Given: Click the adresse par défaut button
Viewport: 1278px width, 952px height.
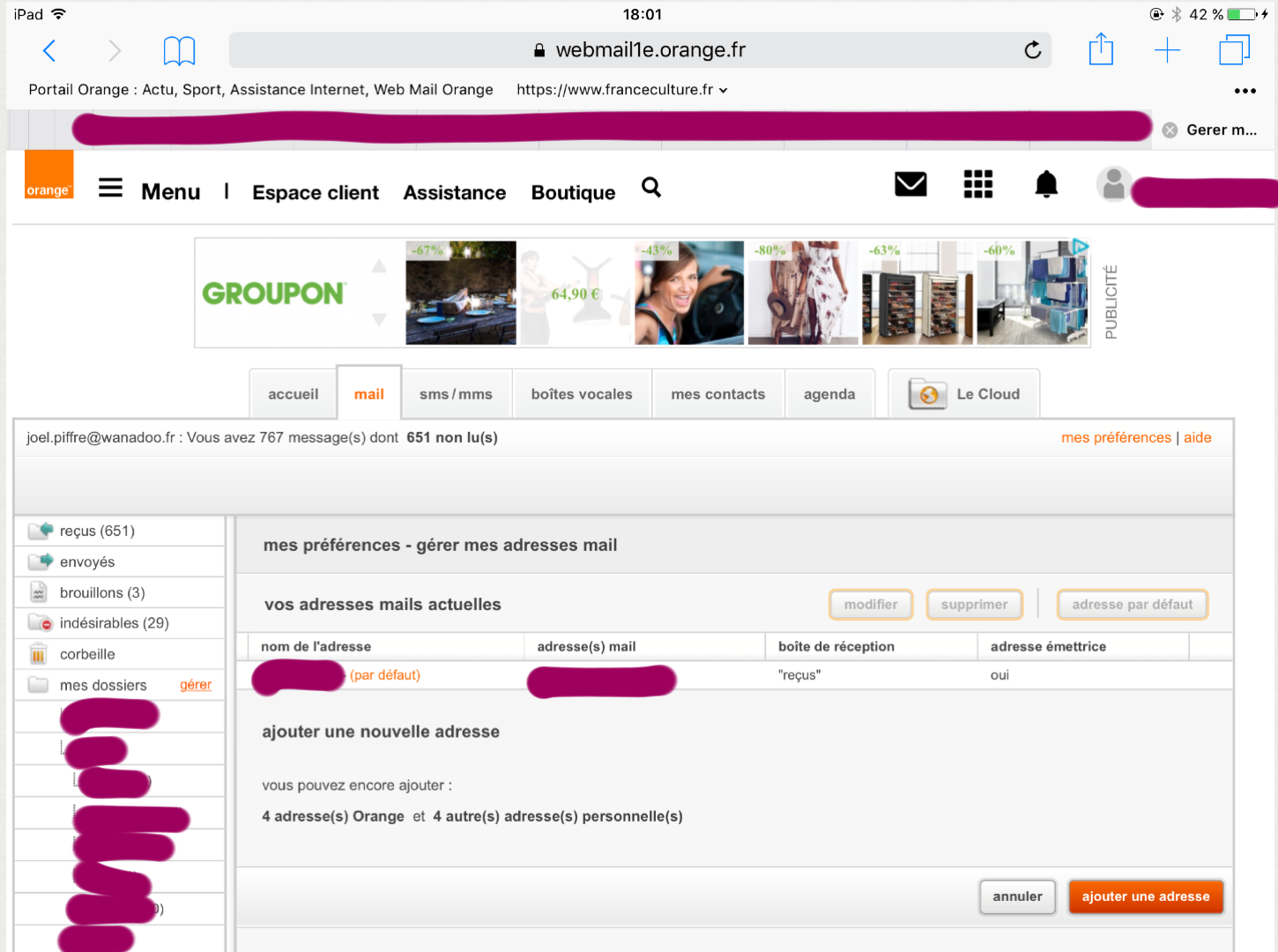Looking at the screenshot, I should [x=1133, y=605].
